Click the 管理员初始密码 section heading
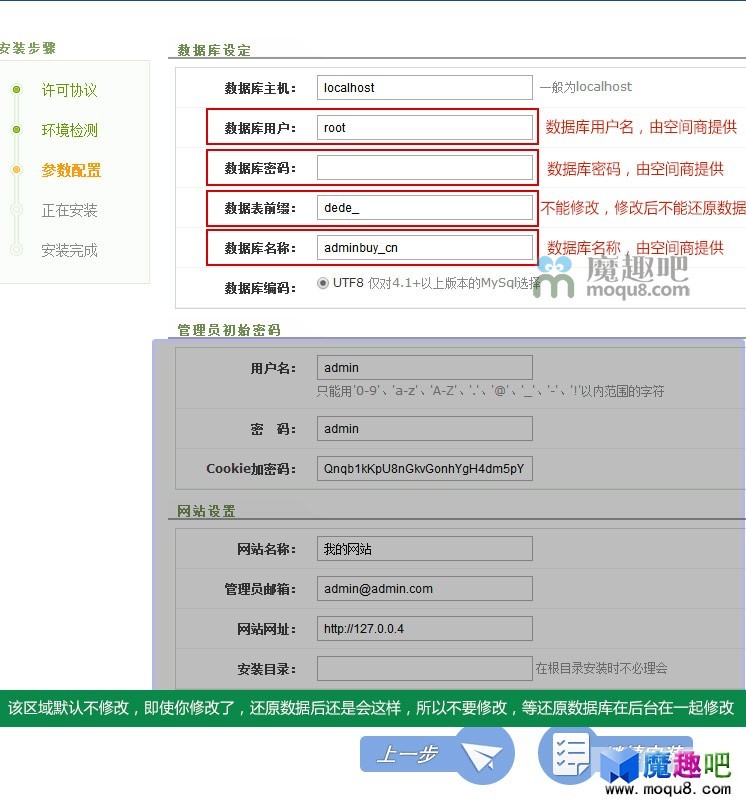Screen dimensions: 746x802 point(229,330)
